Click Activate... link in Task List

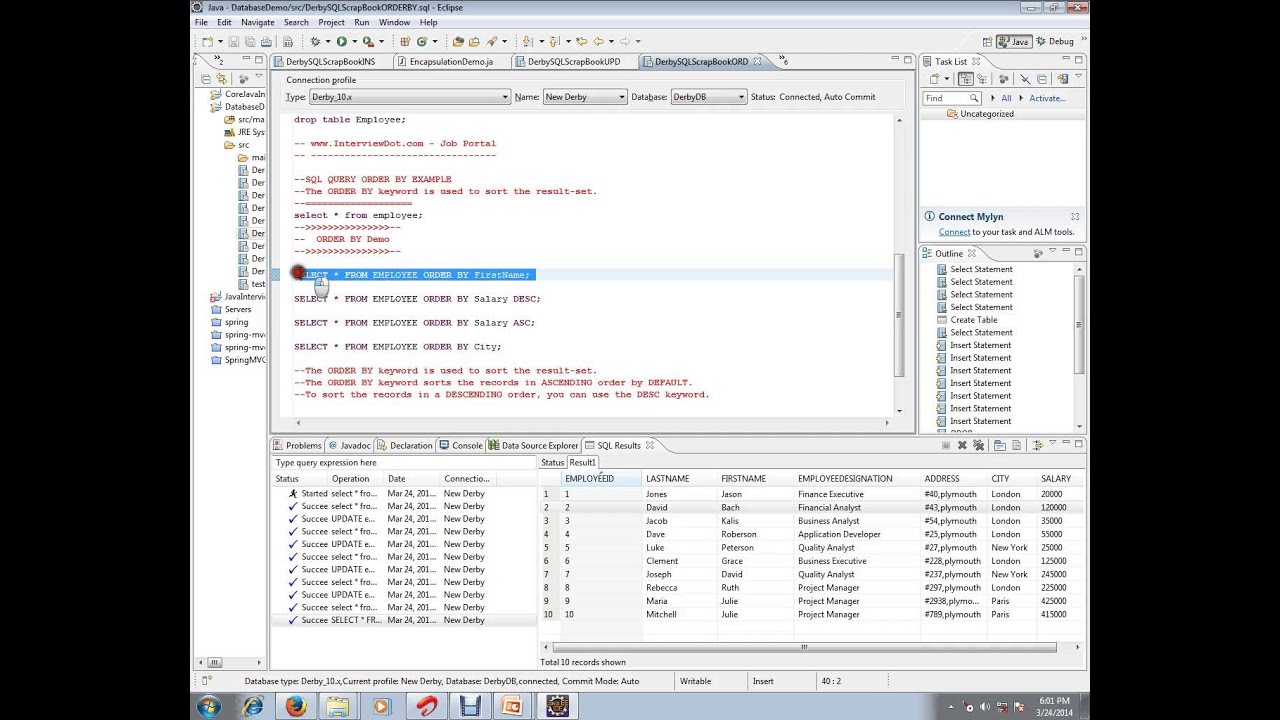[x=1047, y=98]
